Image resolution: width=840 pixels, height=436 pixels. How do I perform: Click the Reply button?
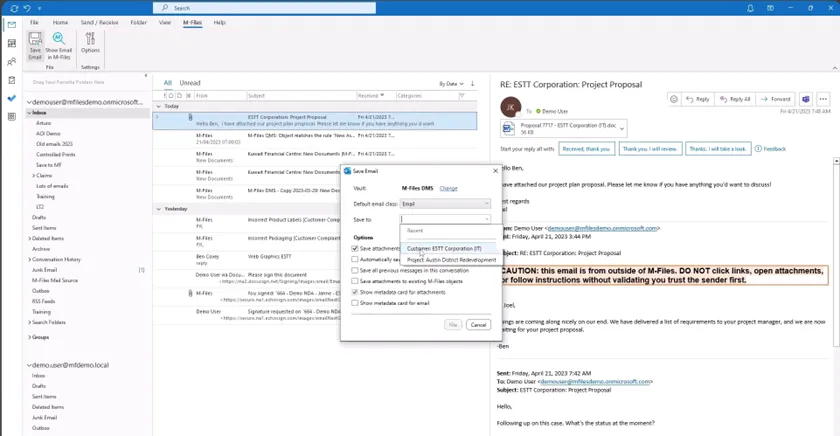[x=698, y=99]
